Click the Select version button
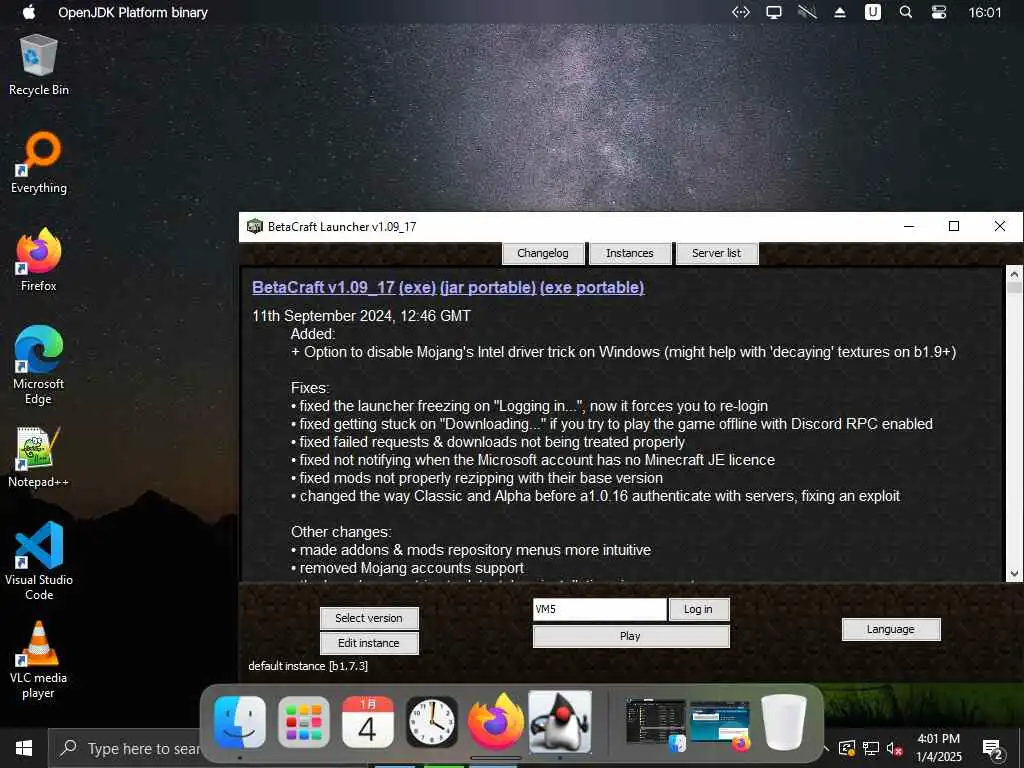 coord(369,618)
